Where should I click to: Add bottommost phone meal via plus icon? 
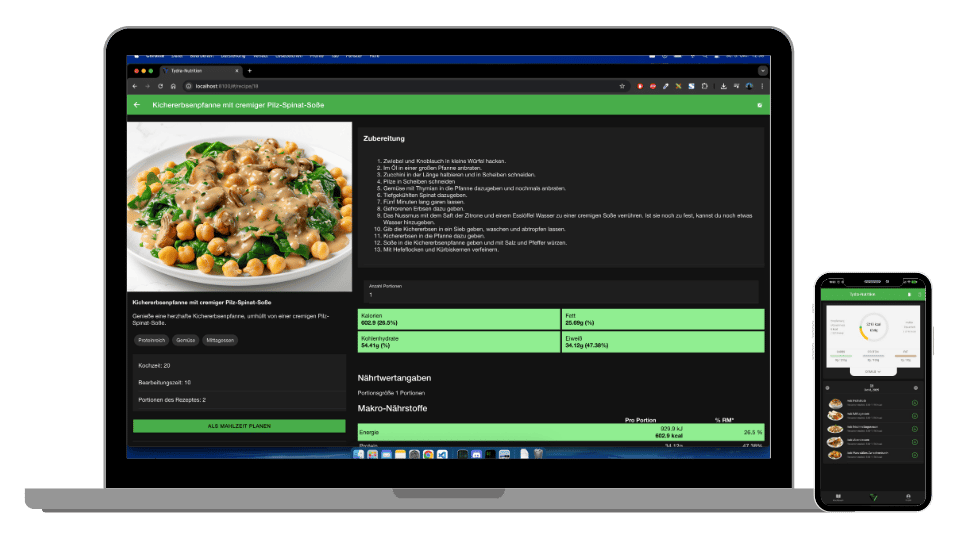915,455
